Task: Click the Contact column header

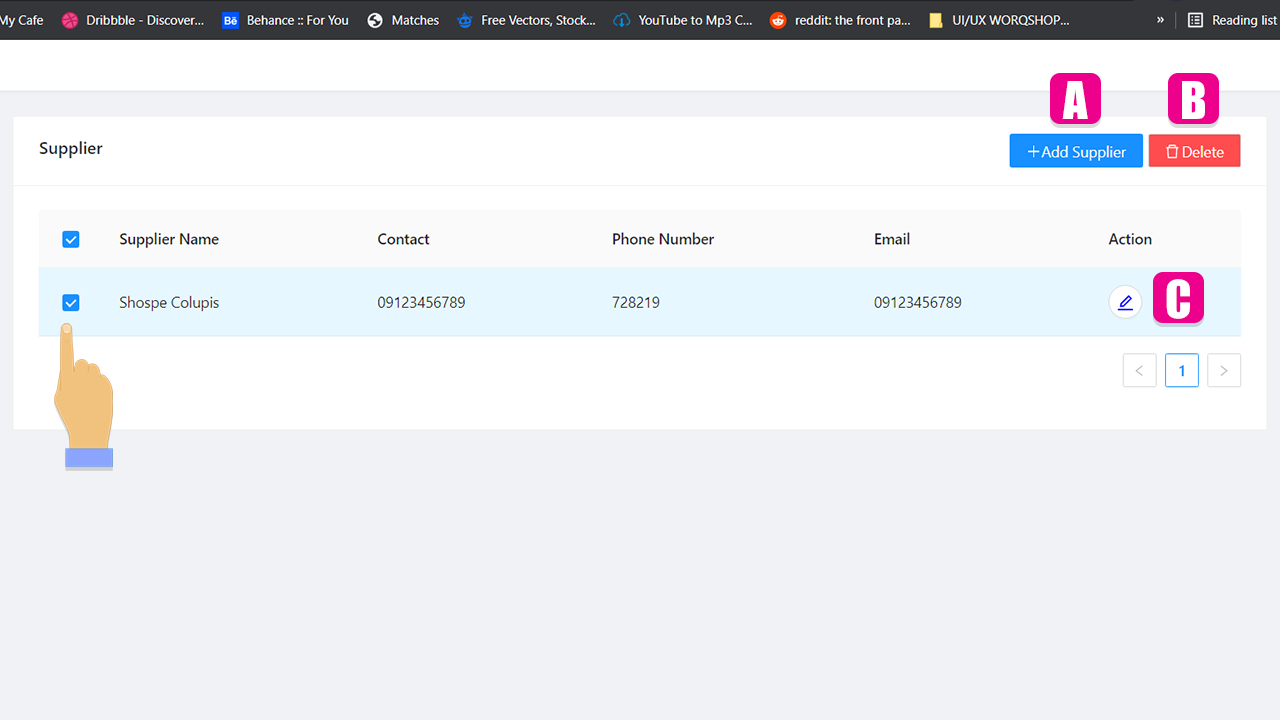Action: pyautogui.click(x=403, y=239)
